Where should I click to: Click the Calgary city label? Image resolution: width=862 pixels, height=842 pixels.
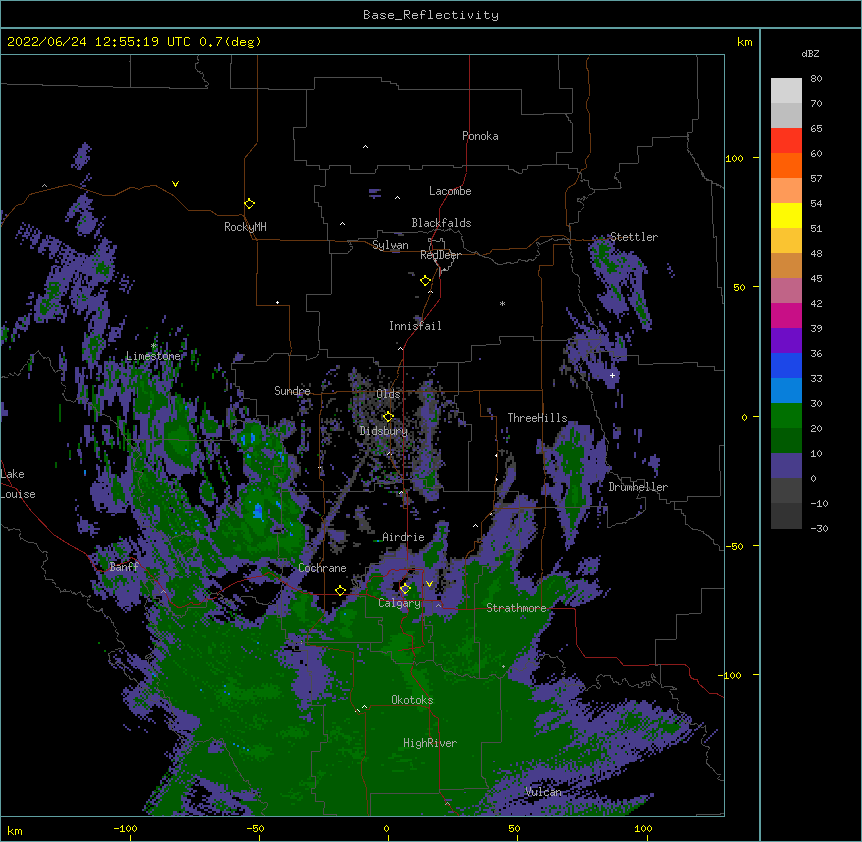pos(399,603)
